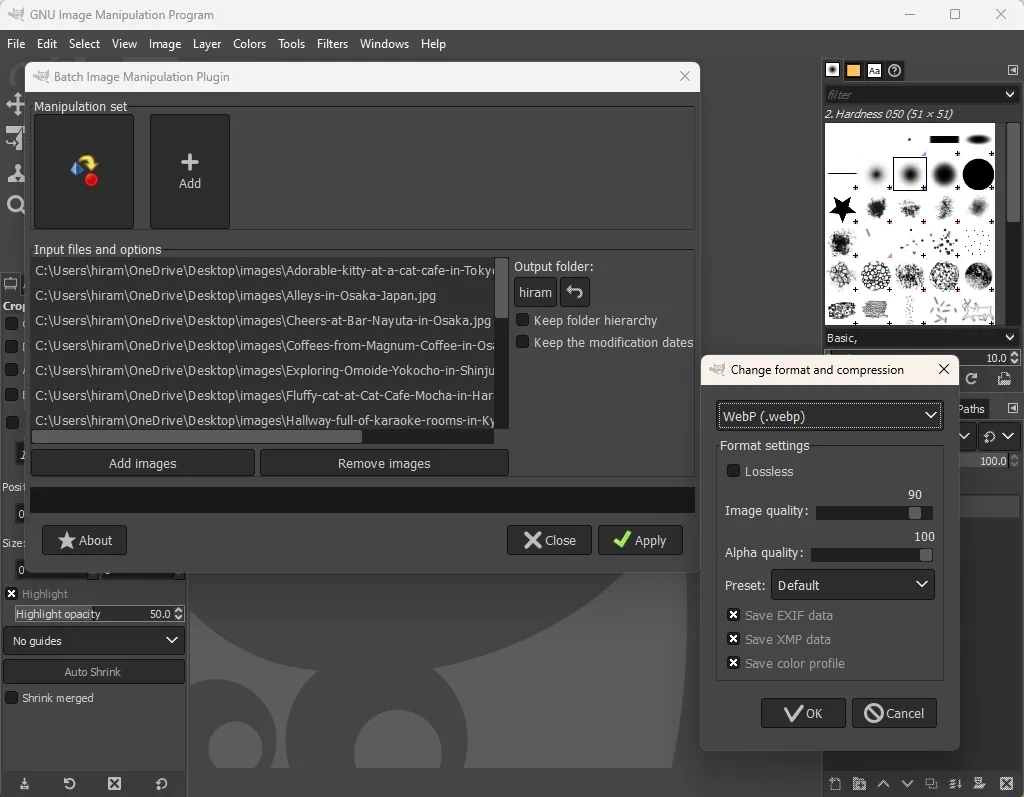
Task: Open the No guides dropdown
Action: point(93,641)
